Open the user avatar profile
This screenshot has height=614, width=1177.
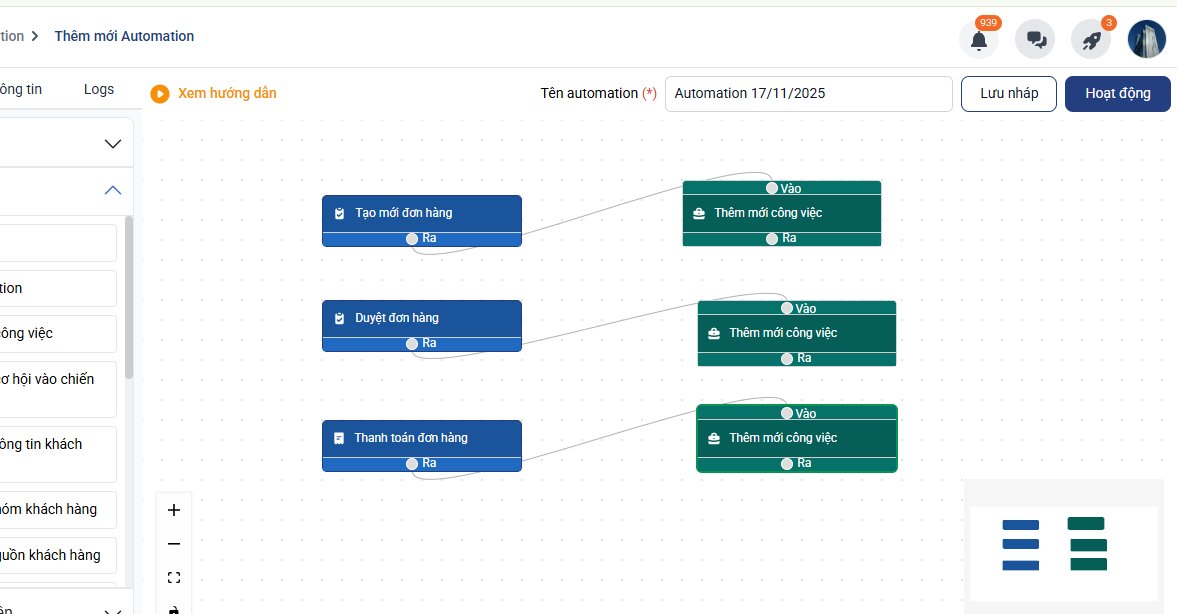click(1146, 40)
